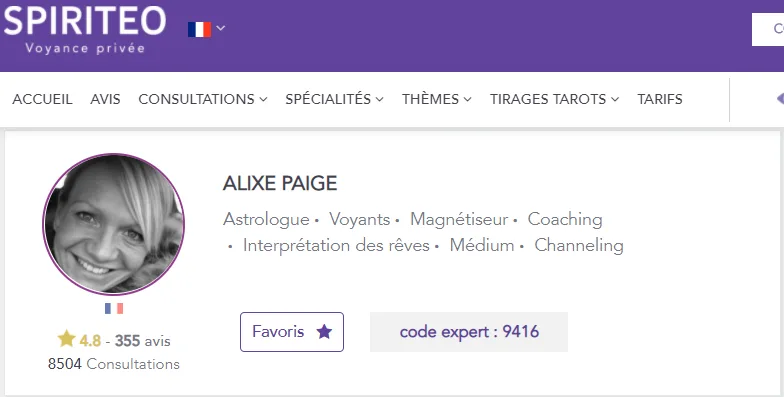Add expert to Favoris
Image resolution: width=784 pixels, height=397 pixels.
tap(292, 332)
